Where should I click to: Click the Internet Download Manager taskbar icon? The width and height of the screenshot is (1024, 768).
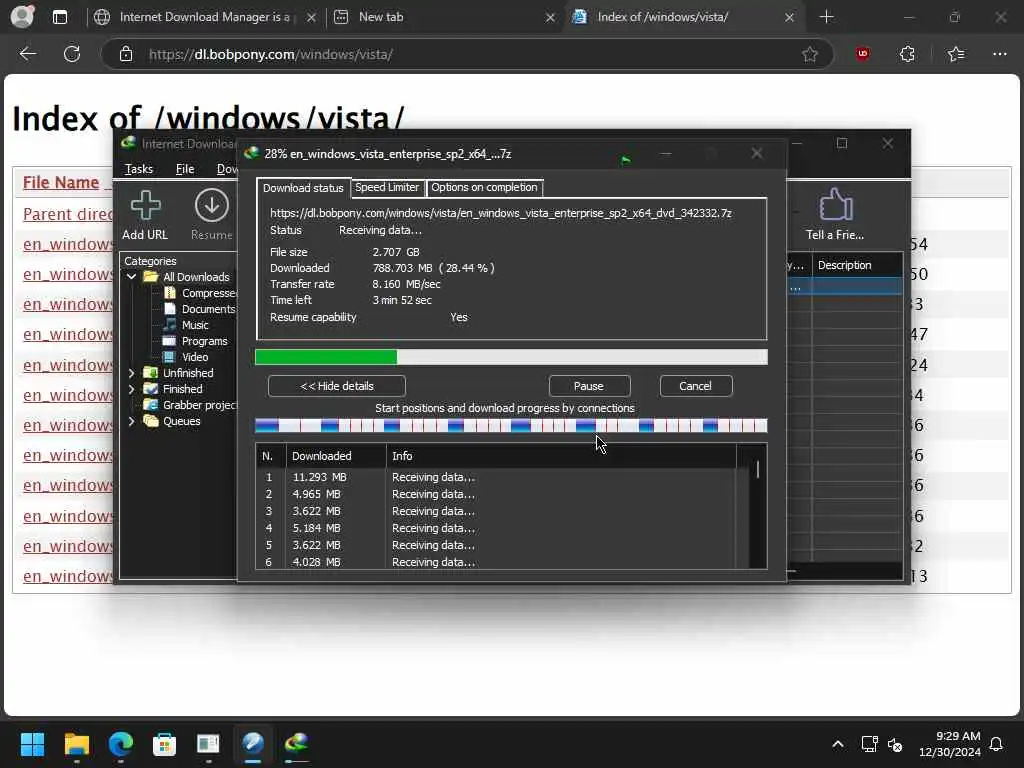[296, 744]
